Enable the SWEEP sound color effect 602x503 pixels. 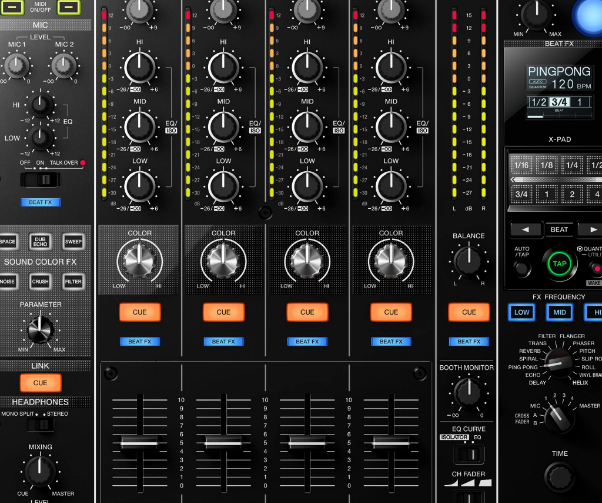point(74,241)
